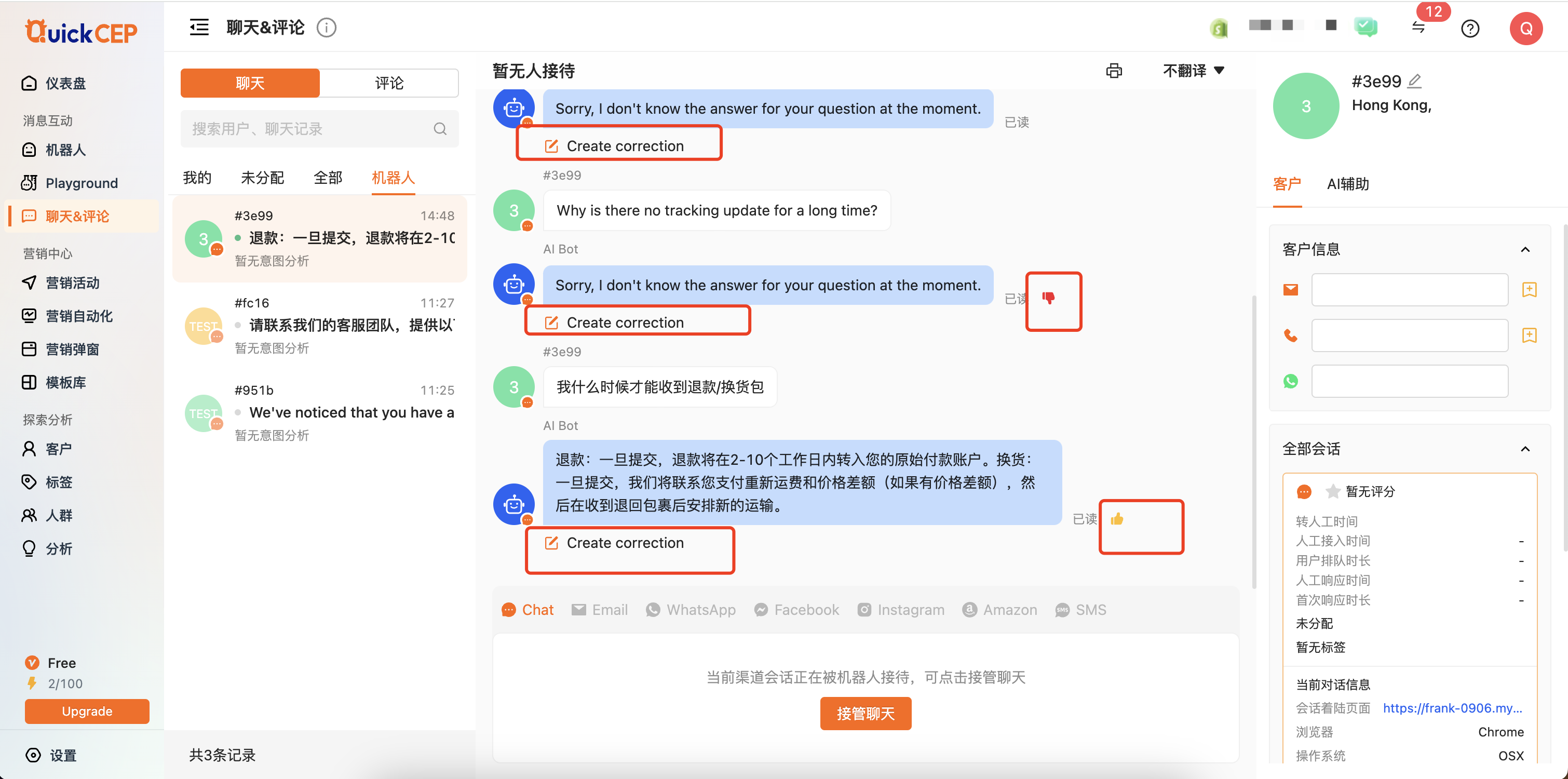
Task: Click the help question mark icon
Action: tap(1470, 28)
